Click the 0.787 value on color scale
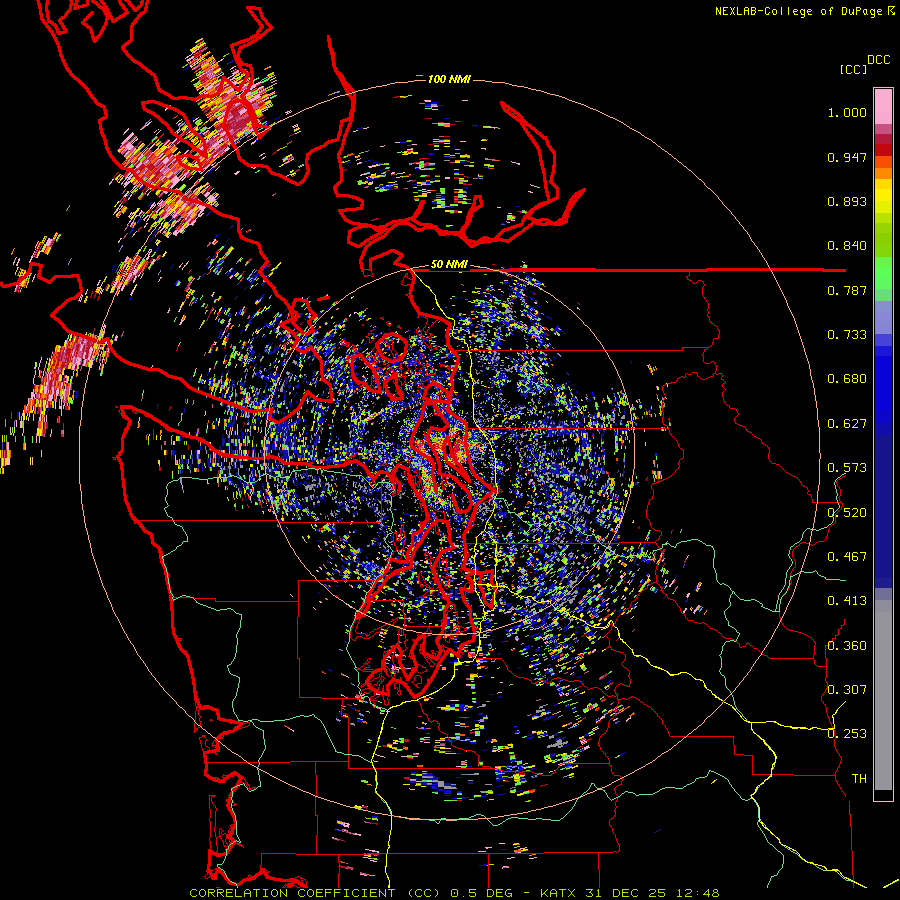 (847, 290)
